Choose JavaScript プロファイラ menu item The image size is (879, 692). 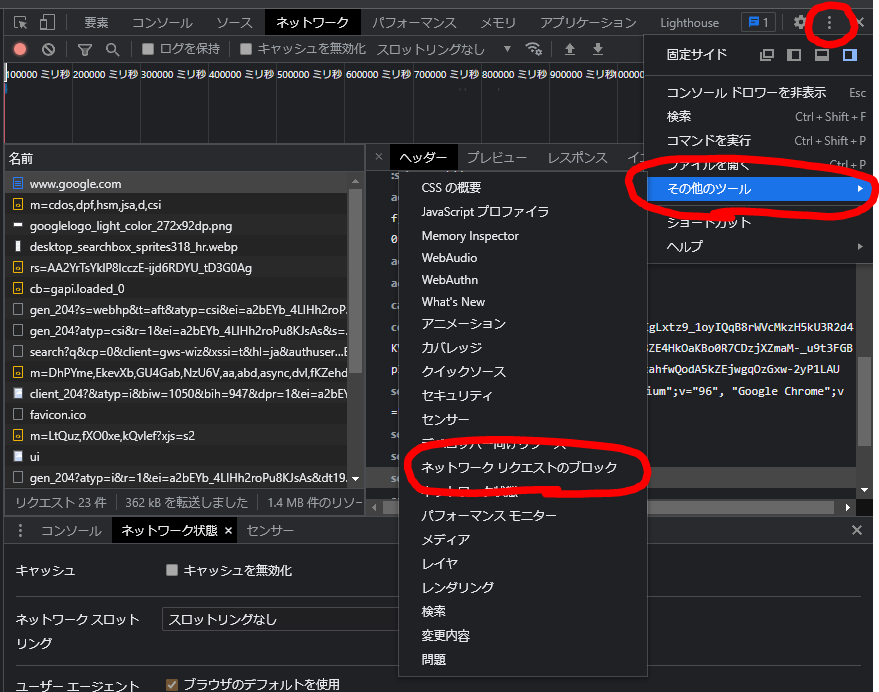tap(522, 212)
